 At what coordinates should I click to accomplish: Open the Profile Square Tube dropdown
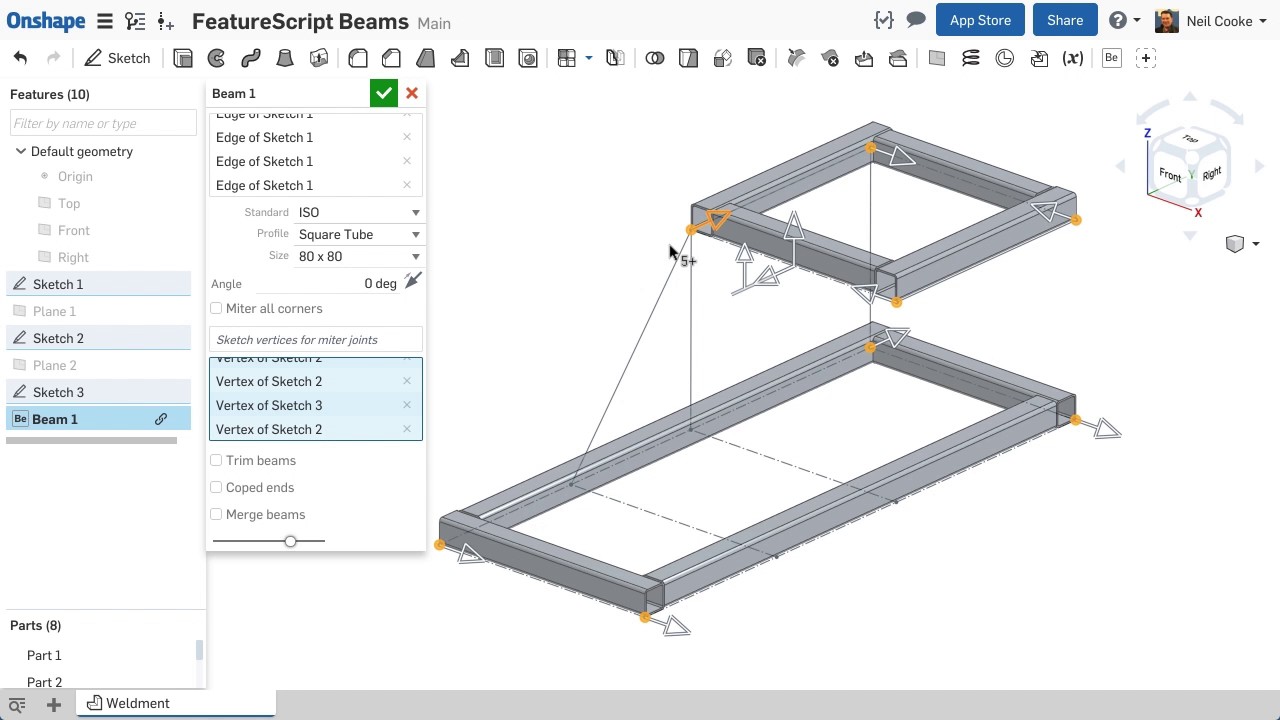[358, 234]
